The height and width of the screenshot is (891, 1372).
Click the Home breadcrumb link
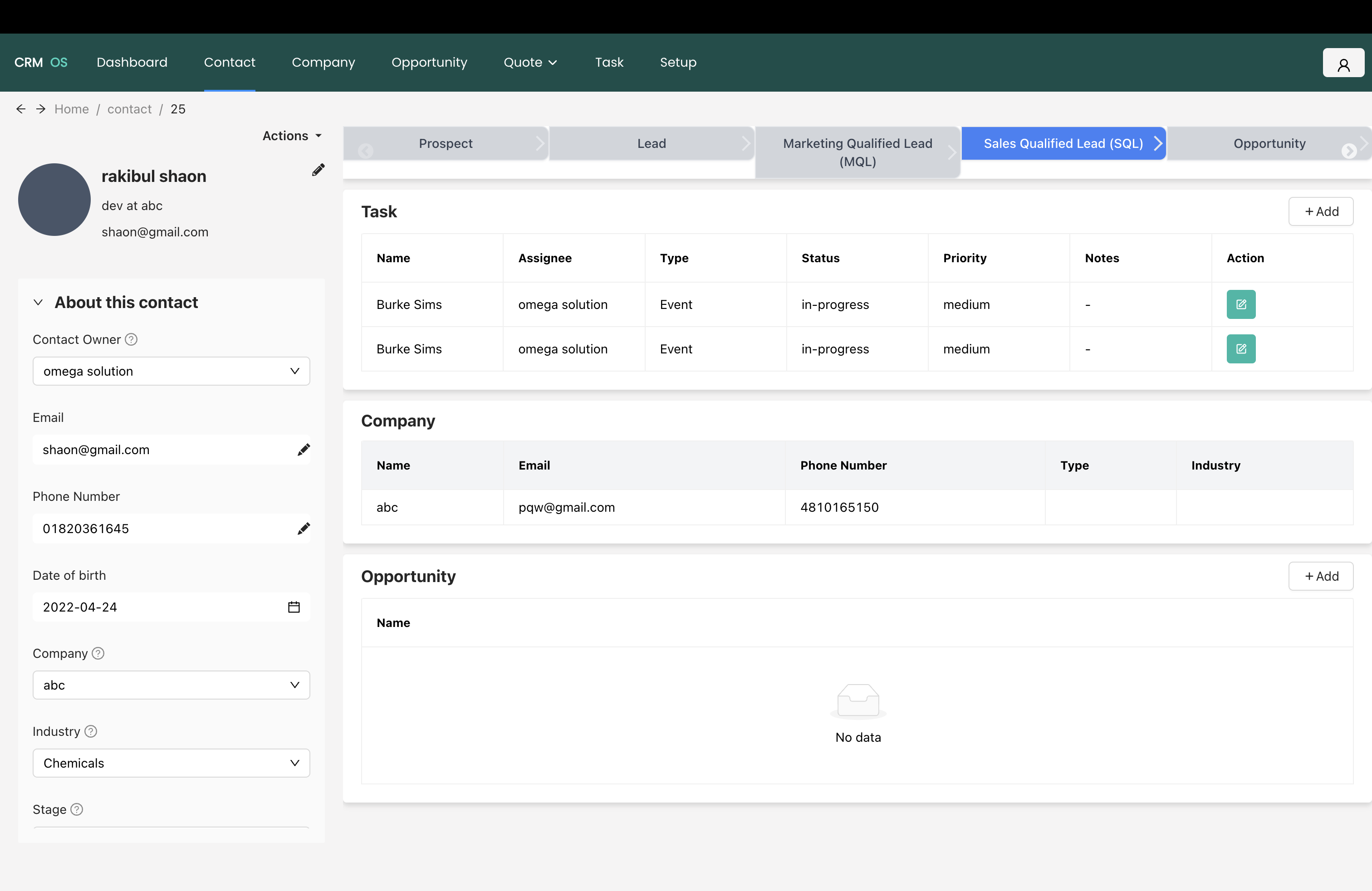point(72,108)
